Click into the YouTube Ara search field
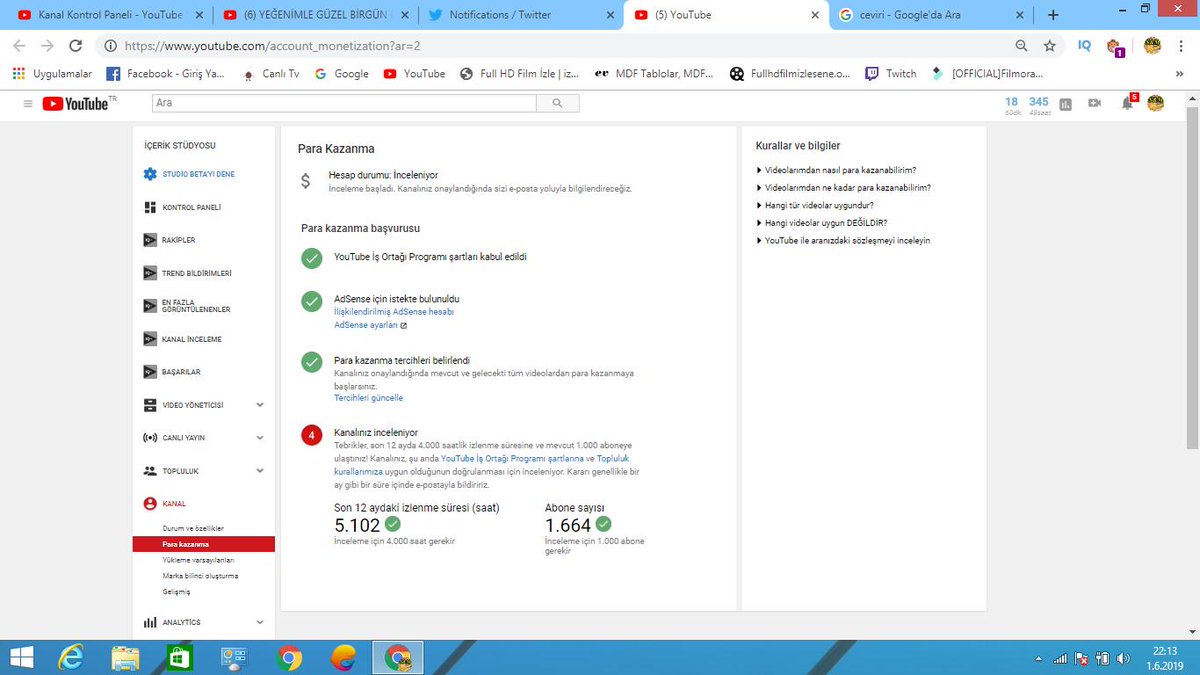 (x=344, y=103)
